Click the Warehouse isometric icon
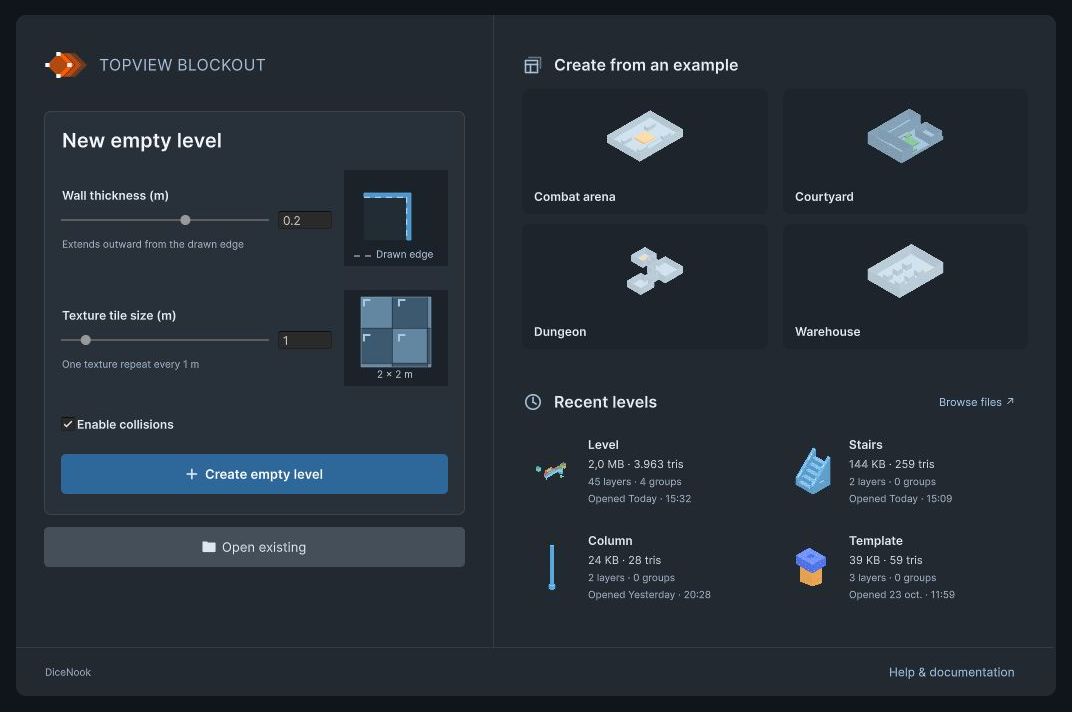The image size is (1072, 712). (x=905, y=271)
